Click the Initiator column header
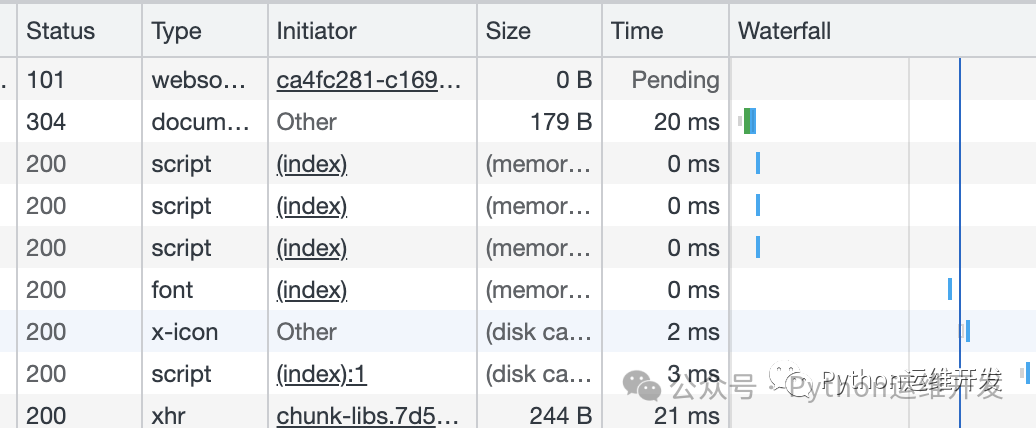 coord(317,31)
